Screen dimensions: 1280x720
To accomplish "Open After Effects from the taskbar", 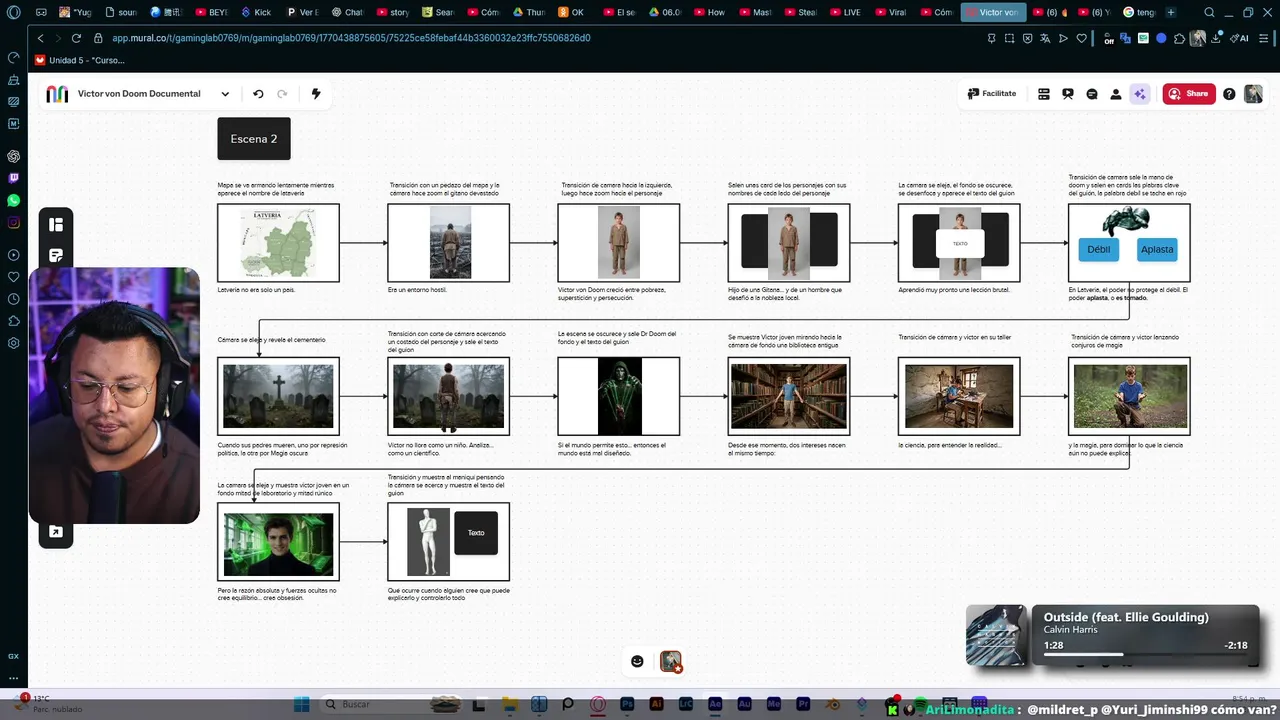I will 715,704.
